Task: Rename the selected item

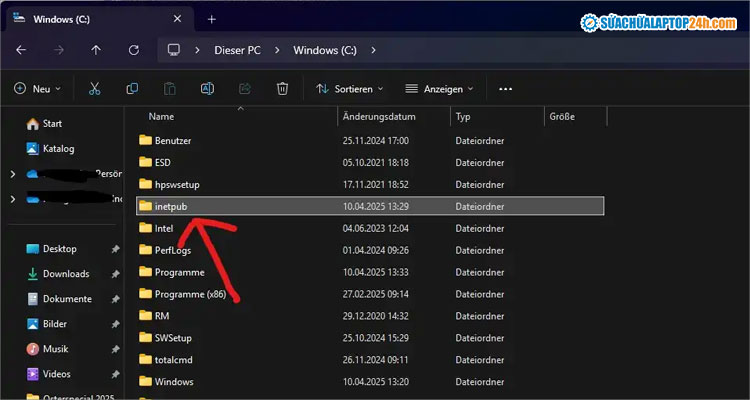Action: click(207, 89)
